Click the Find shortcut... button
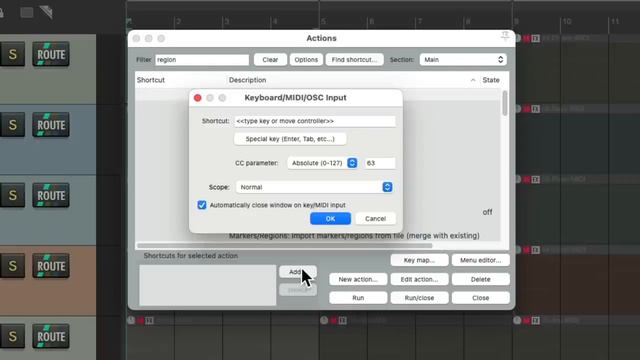 click(354, 60)
